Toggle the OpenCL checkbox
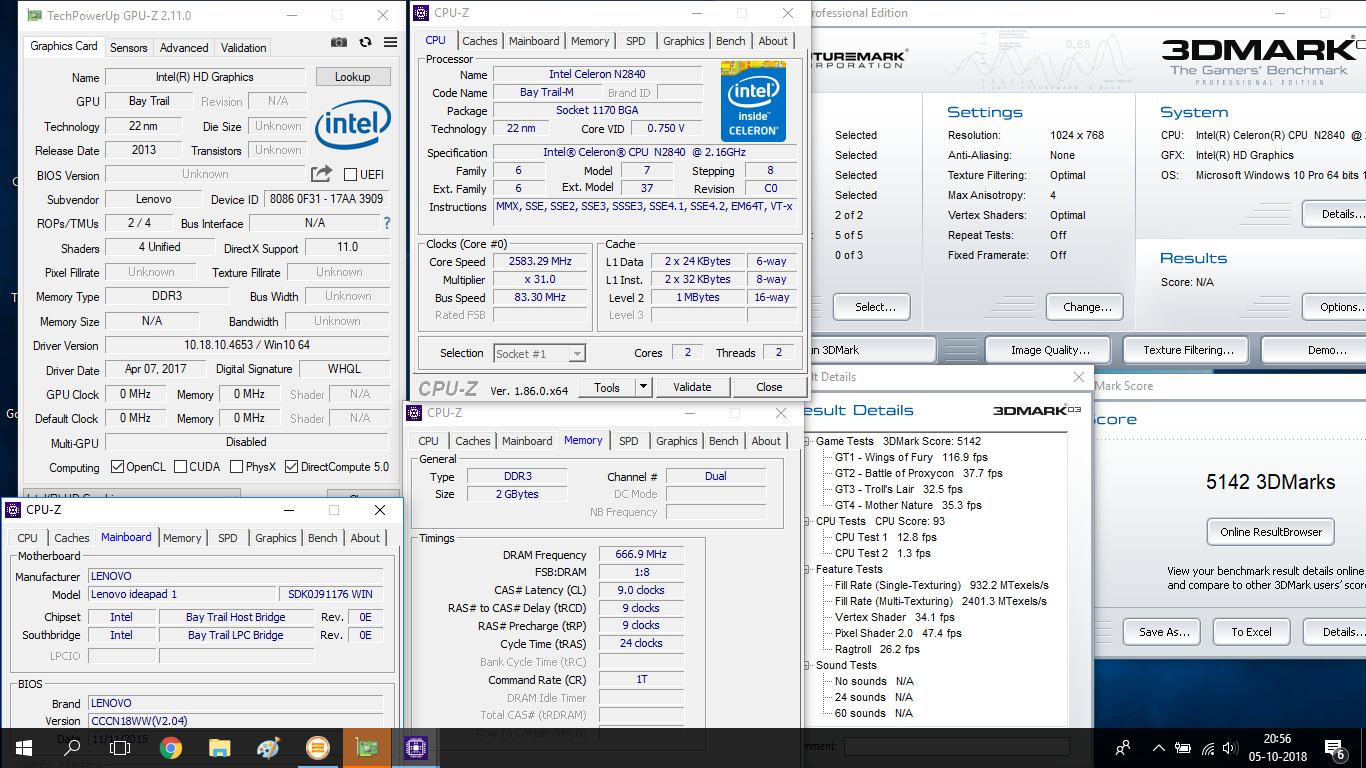Viewport: 1366px width, 768px height. 117,467
